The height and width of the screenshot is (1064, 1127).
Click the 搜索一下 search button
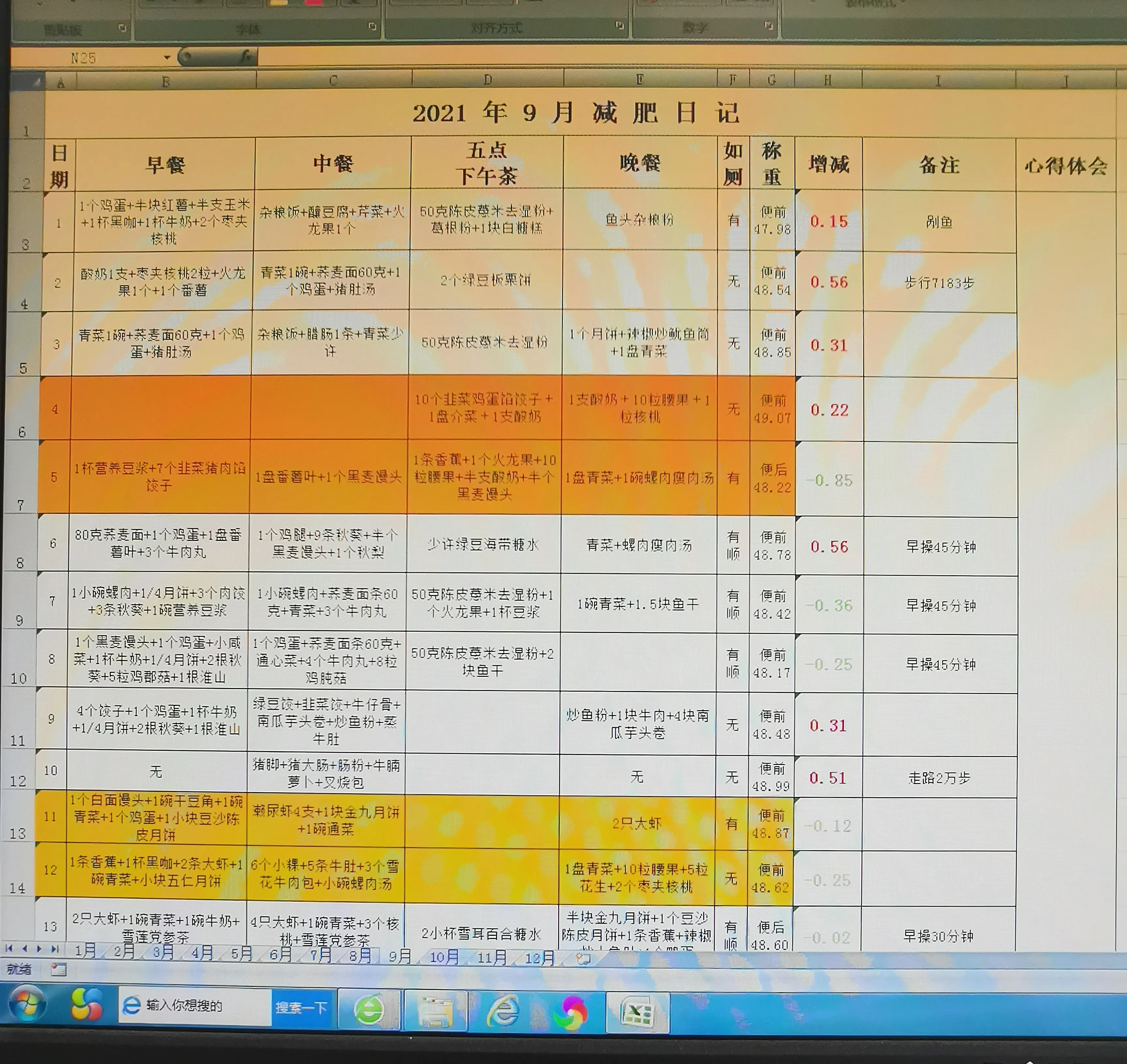tap(301, 1007)
